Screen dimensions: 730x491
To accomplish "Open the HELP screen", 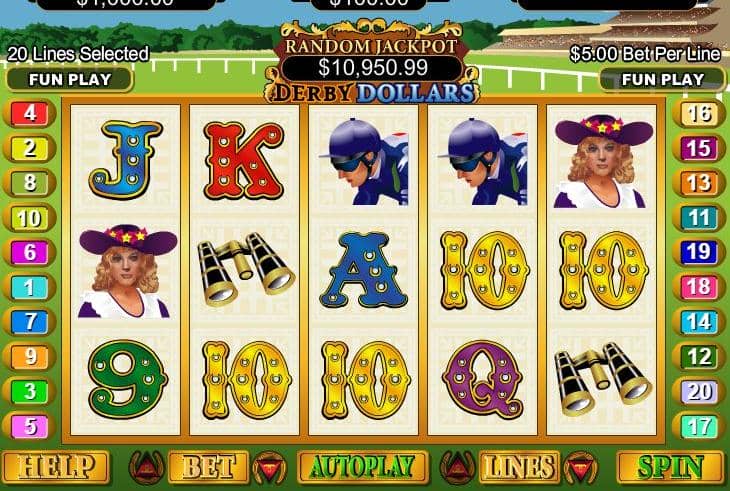I will (55, 467).
